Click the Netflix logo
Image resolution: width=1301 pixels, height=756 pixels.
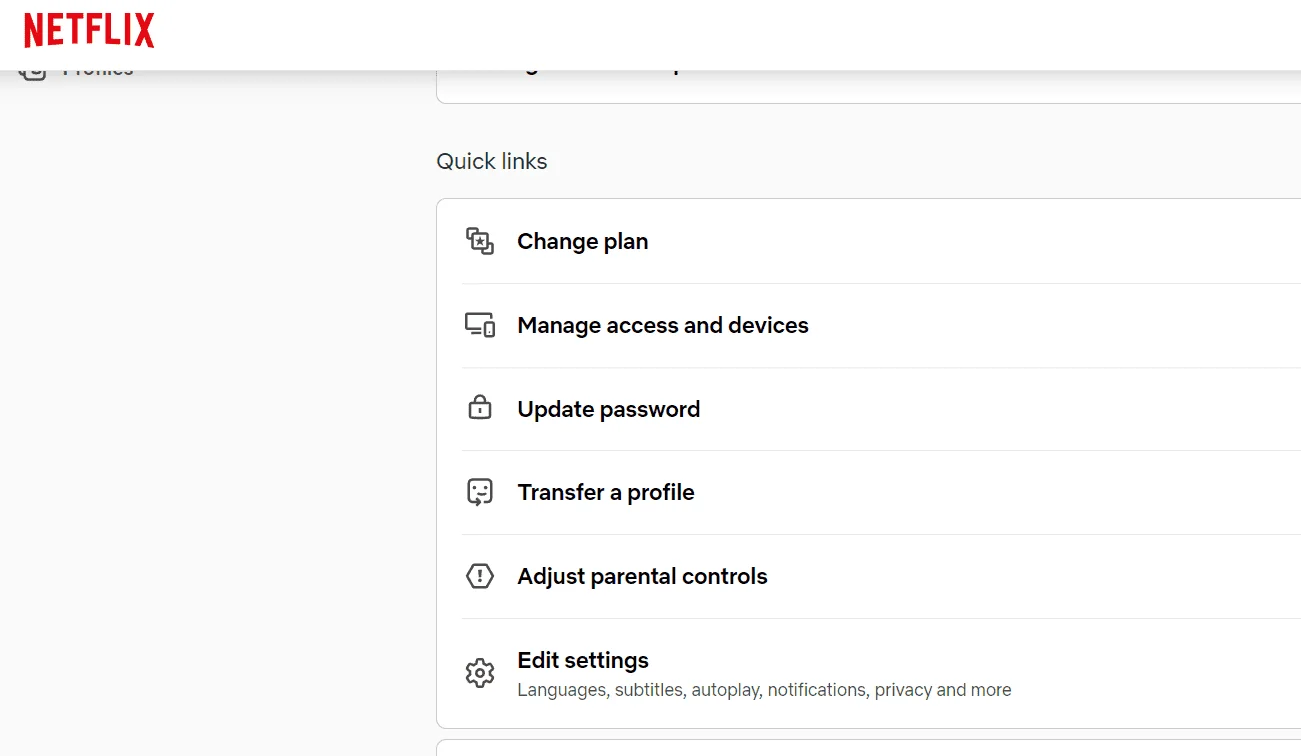tap(89, 31)
